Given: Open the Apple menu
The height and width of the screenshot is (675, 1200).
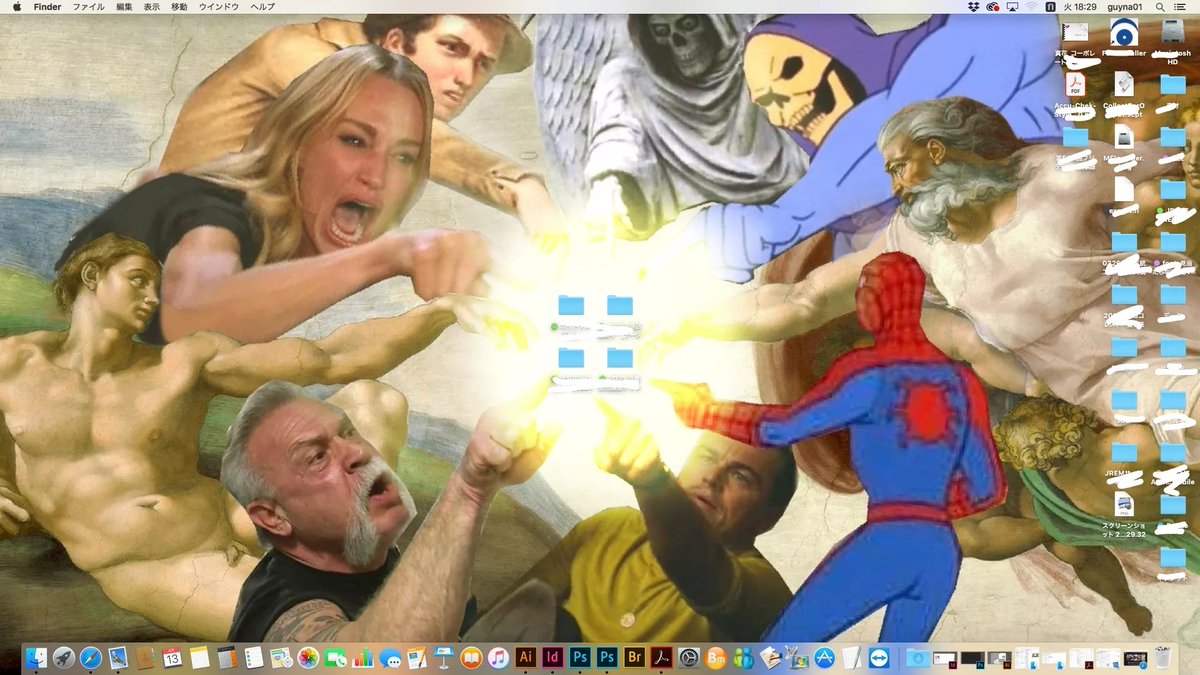Looking at the screenshot, I should click(13, 7).
